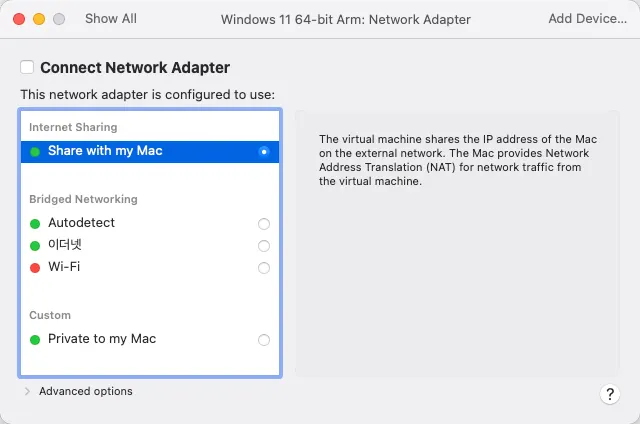Click green status dot beside Private to my Mac
The width and height of the screenshot is (640, 424).
(x=35, y=340)
